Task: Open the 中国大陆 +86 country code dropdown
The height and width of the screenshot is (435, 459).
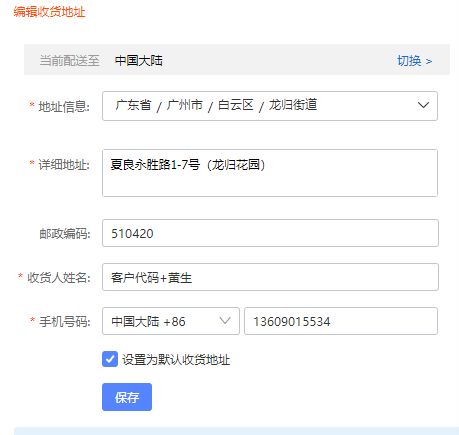Action: (171, 321)
